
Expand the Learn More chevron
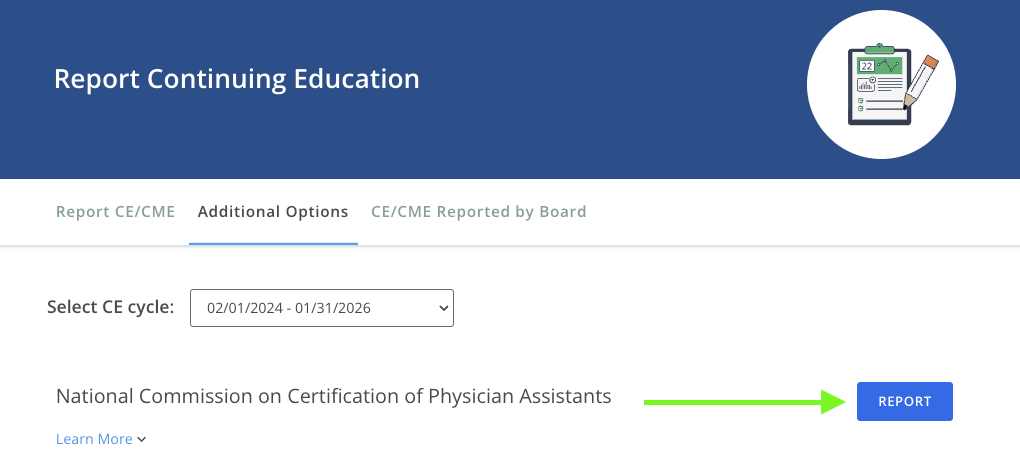[x=142, y=439]
